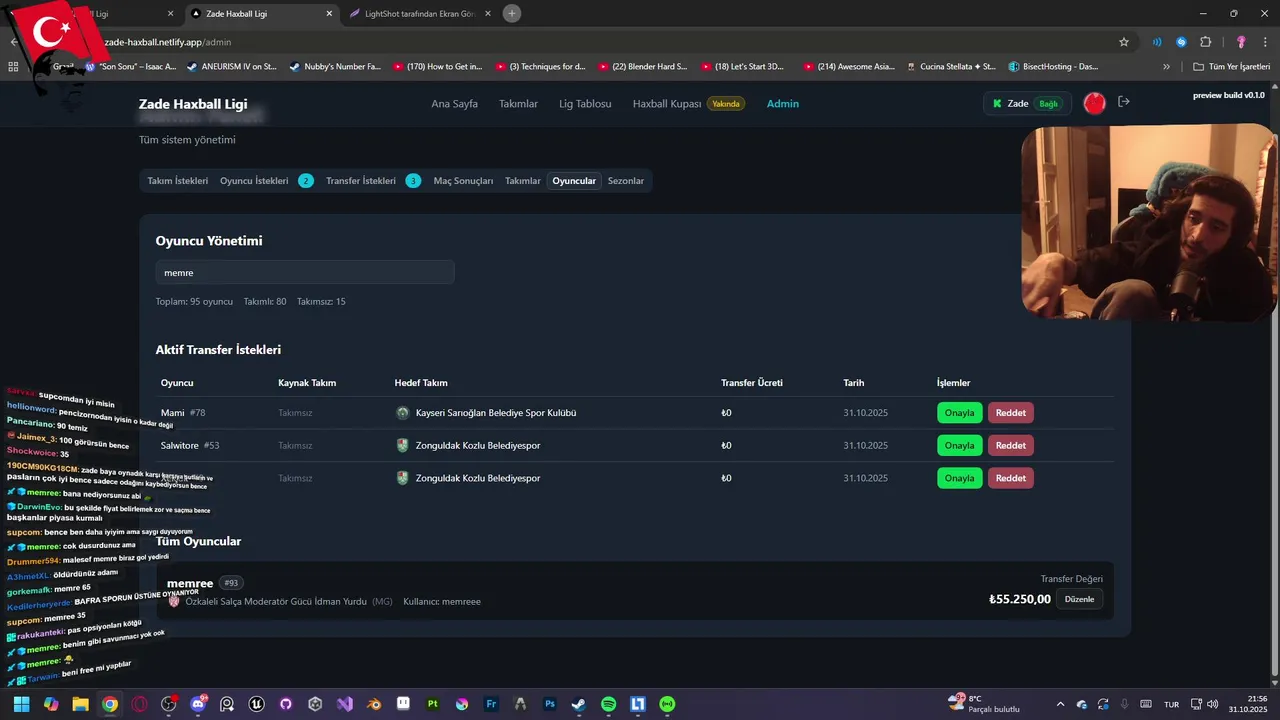1280x720 pixels.
Task: Open the Chrome apps grid shortcut
Action: point(13,66)
